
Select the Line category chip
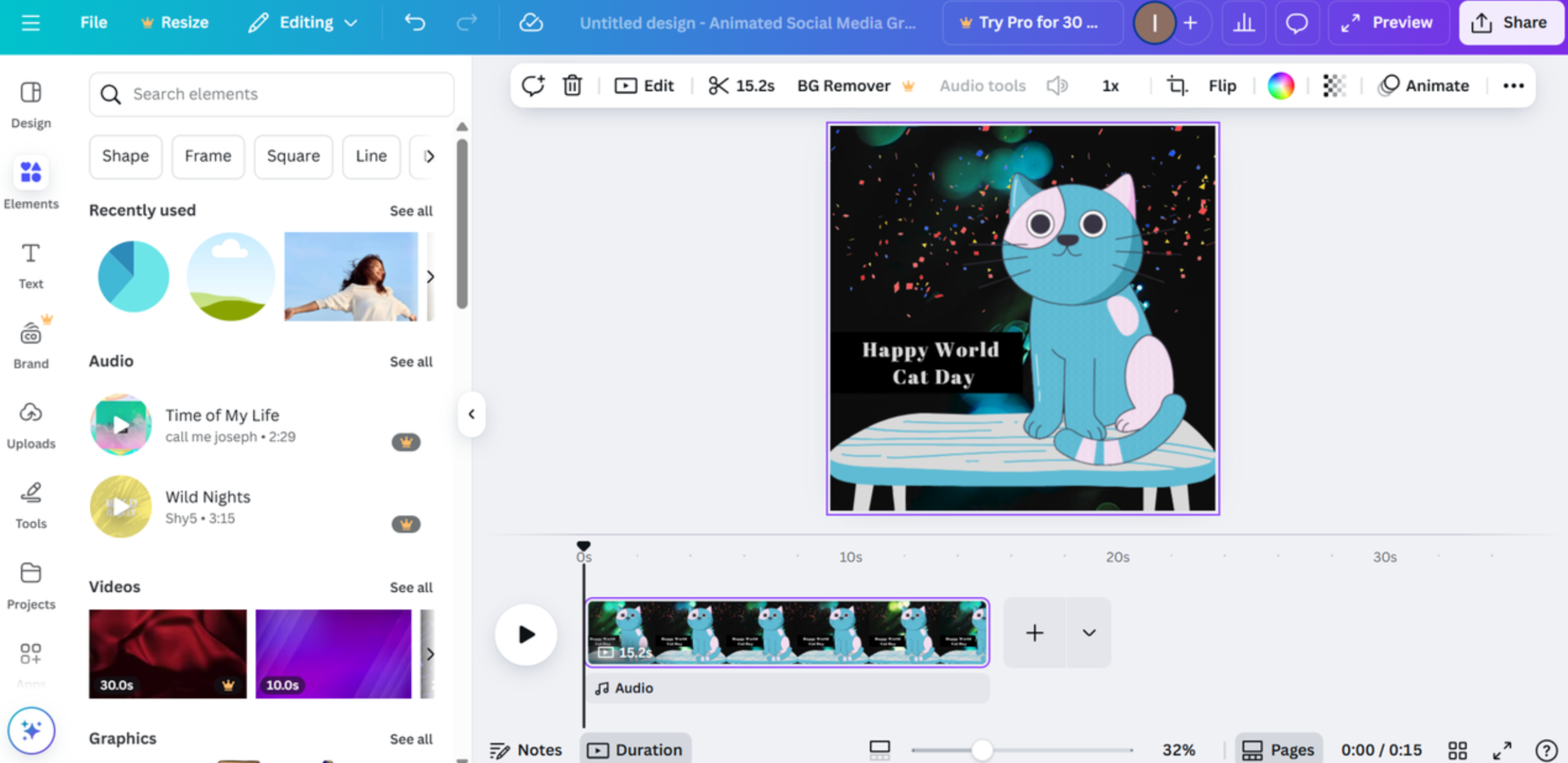click(371, 156)
